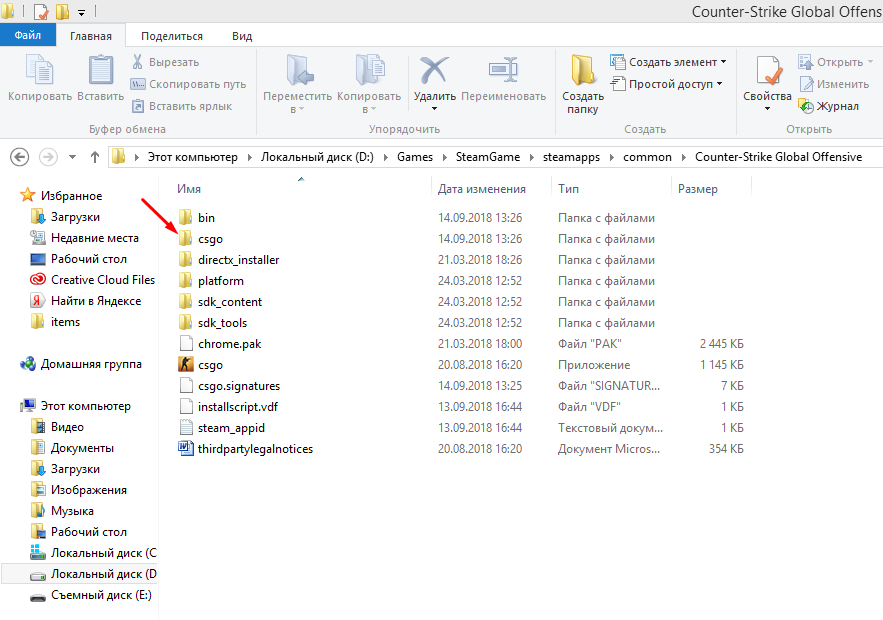Sort by Имя column header
883x620 pixels.
point(189,189)
